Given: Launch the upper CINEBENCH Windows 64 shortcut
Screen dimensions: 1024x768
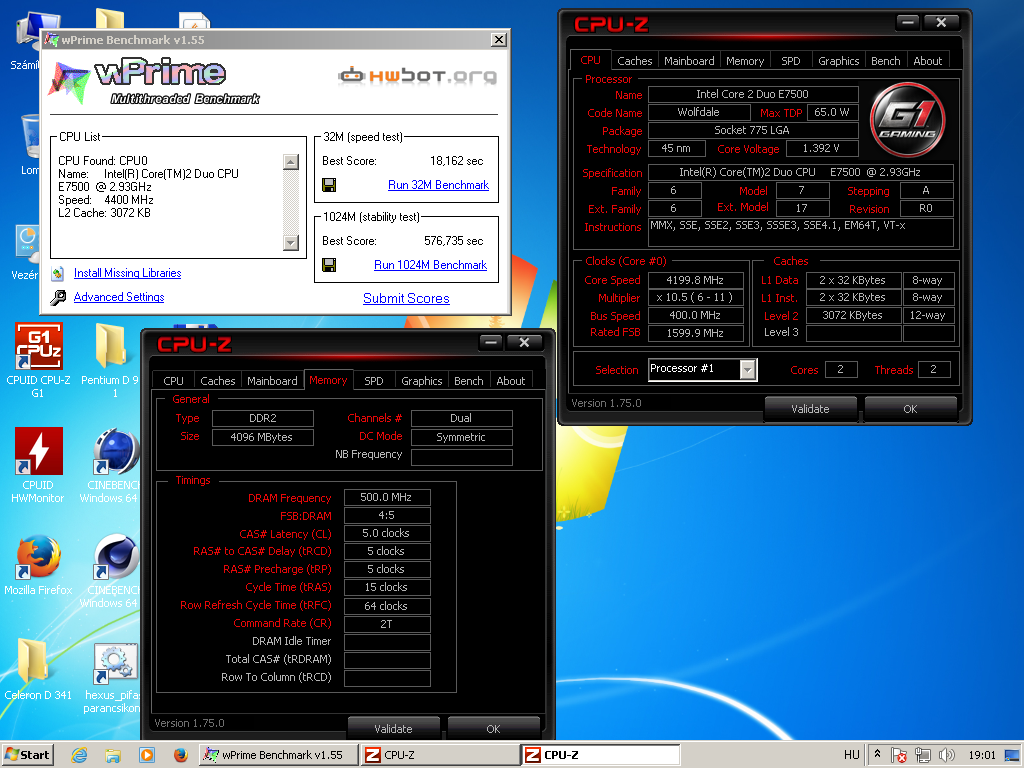Looking at the screenshot, I should click(x=116, y=451).
